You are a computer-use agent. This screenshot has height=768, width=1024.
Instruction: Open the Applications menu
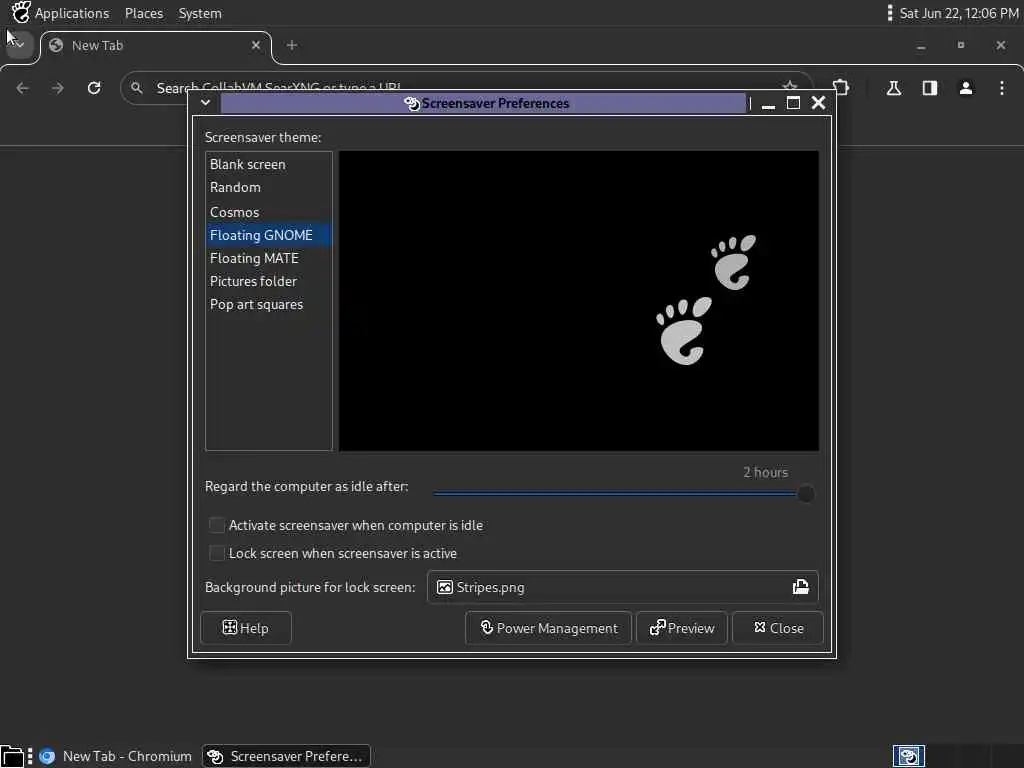[72, 13]
